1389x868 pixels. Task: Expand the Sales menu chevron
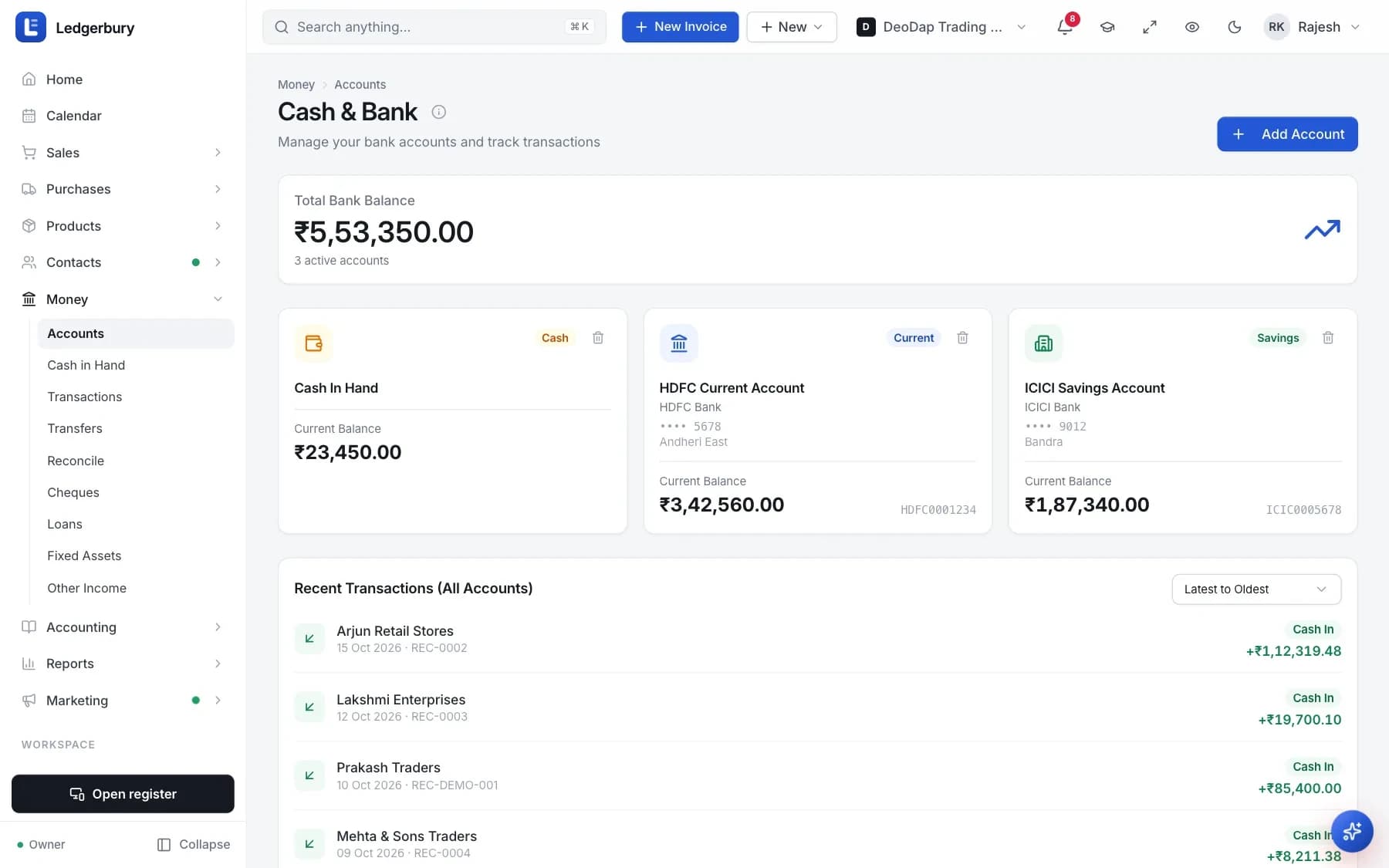coord(218,153)
